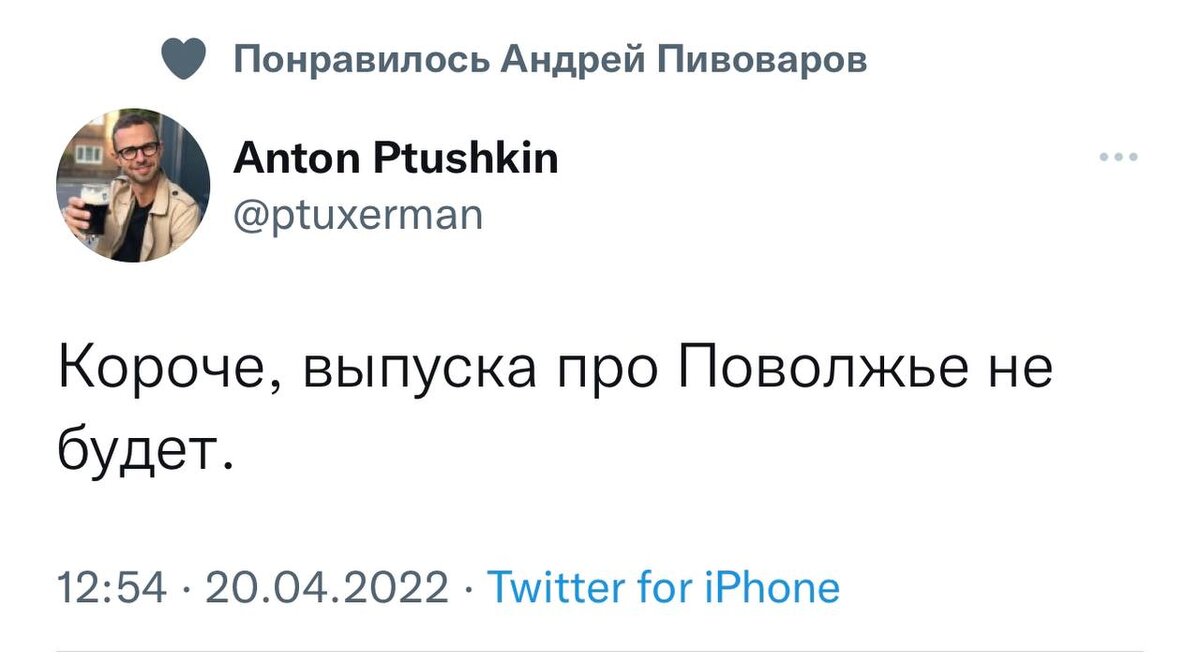
Task: Open the @ptuxerman handle
Action: pos(357,215)
